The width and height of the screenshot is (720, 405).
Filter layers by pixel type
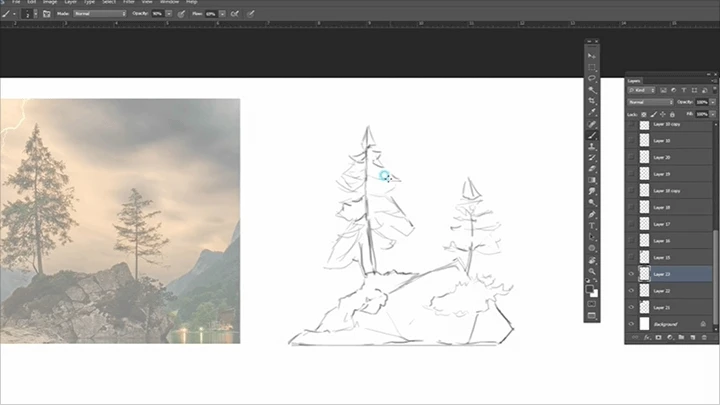pos(664,90)
